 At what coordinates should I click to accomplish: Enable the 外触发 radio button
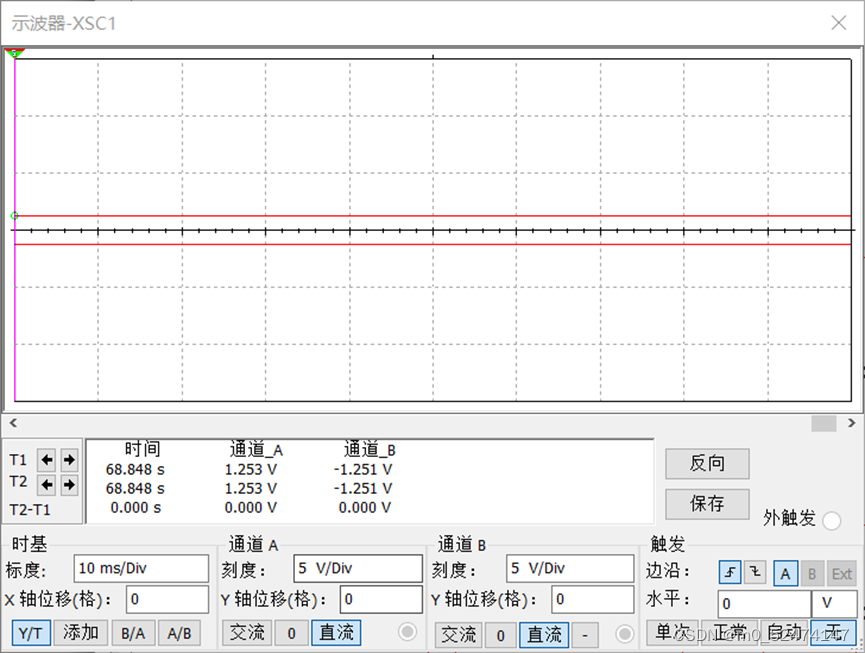point(831,520)
